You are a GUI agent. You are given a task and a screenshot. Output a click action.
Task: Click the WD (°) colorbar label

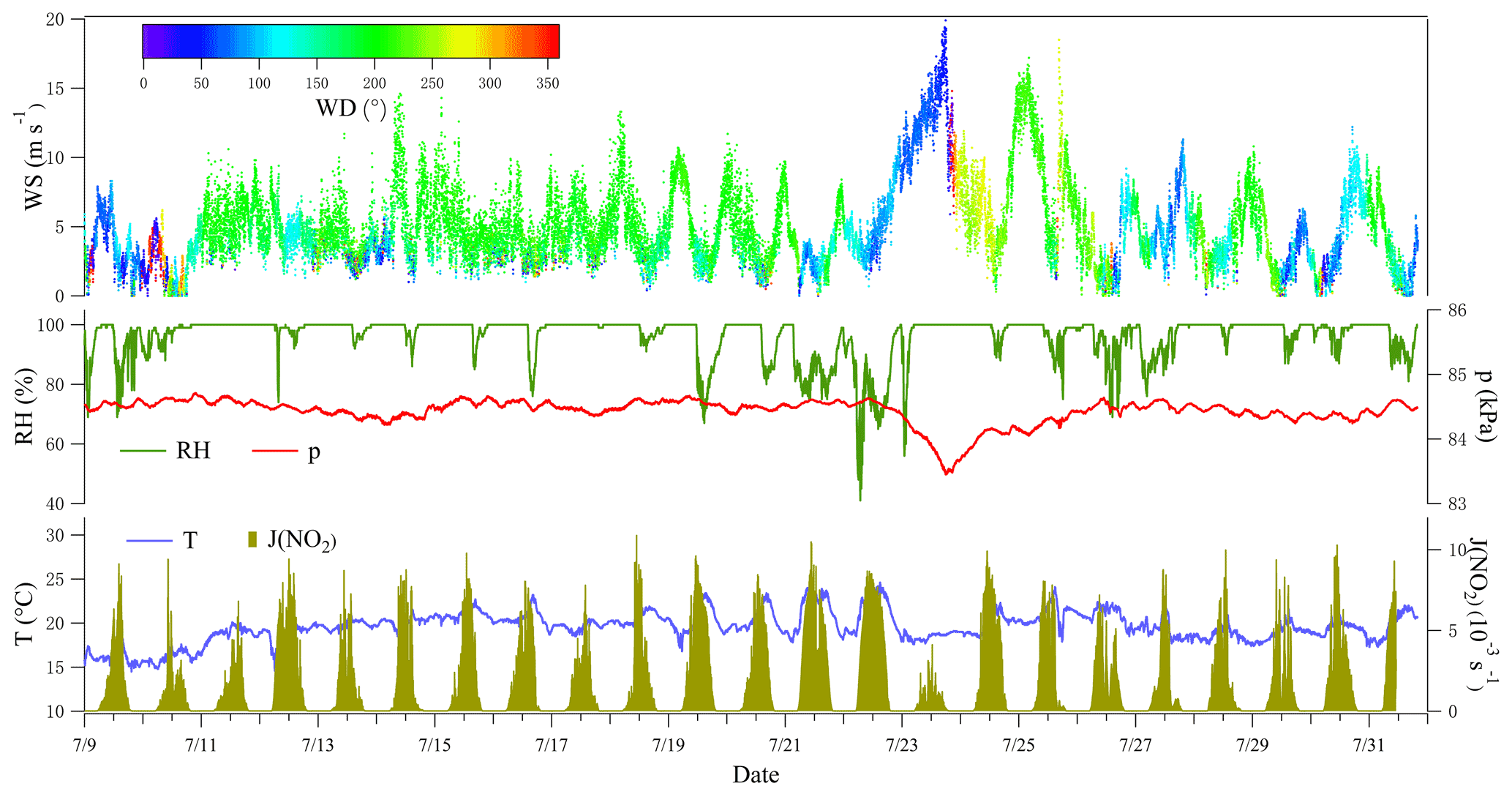click(x=350, y=109)
